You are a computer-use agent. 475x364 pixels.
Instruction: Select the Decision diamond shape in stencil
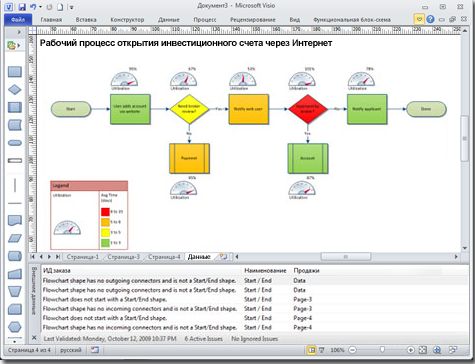[x=15, y=89]
